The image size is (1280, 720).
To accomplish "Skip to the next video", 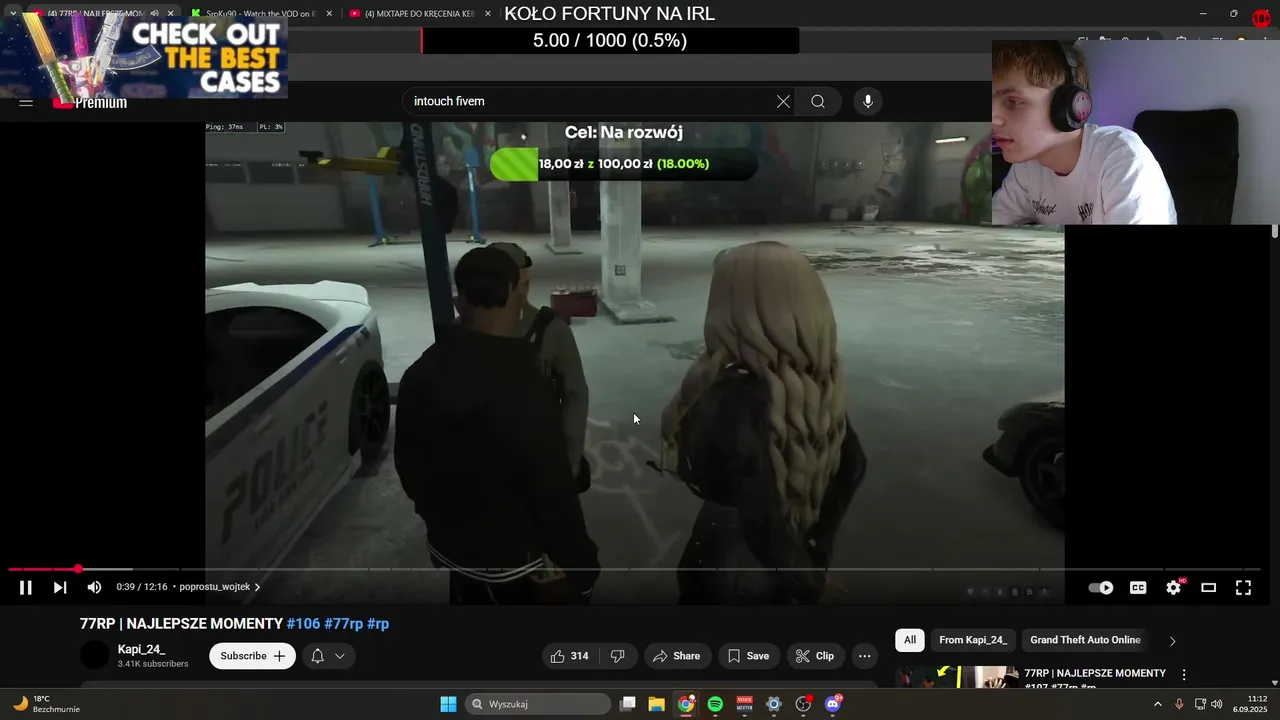I will (x=60, y=588).
